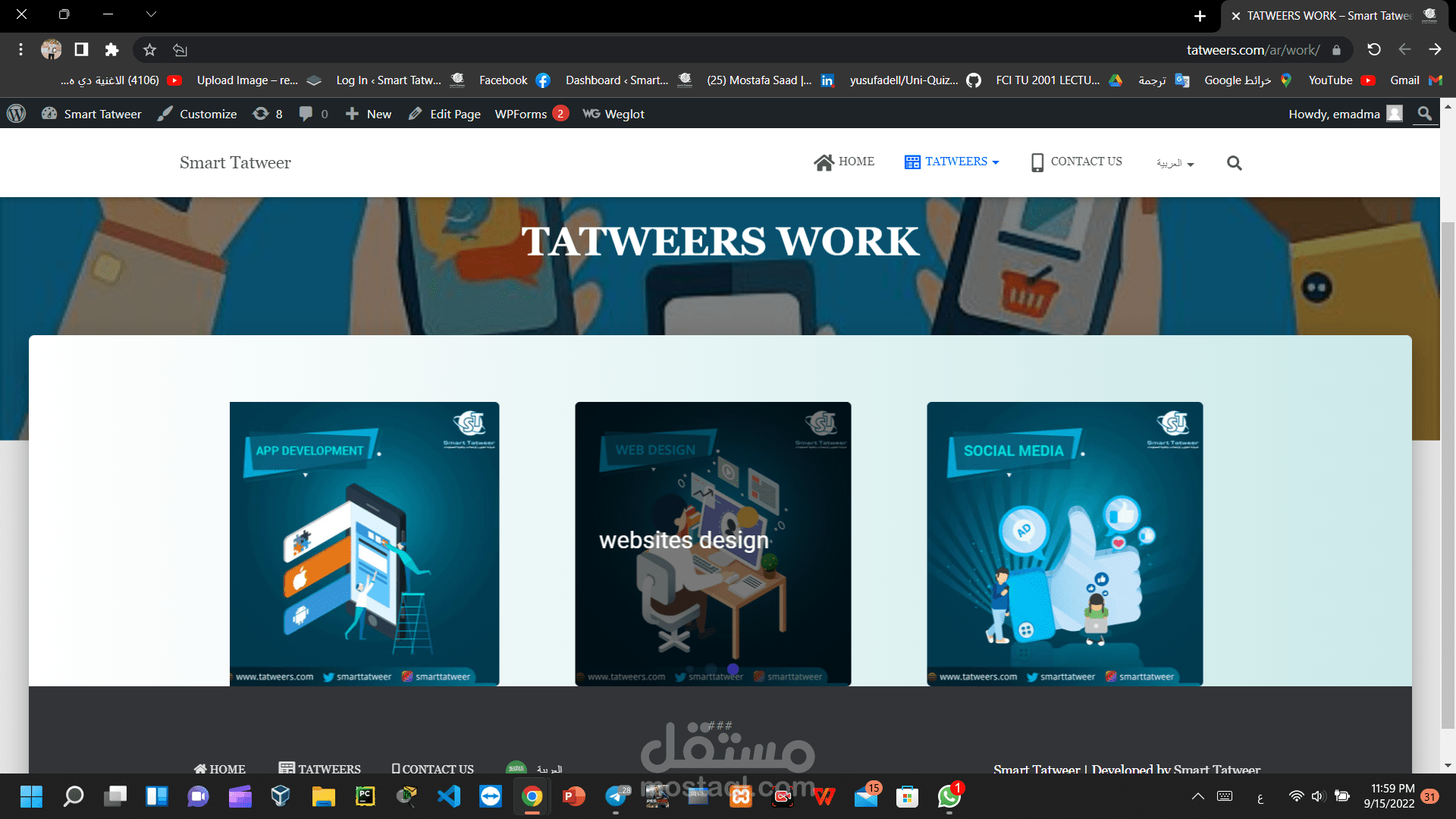Click the Smart Tatweer site title
Viewport: 1456px width, 819px height.
point(235,162)
